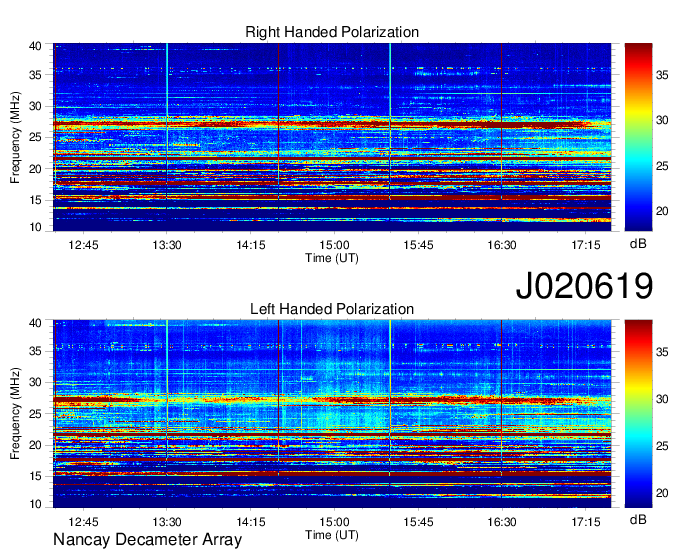
Task: Click the 35 MHz tick label of Right Handed plot
Action: 36,75
